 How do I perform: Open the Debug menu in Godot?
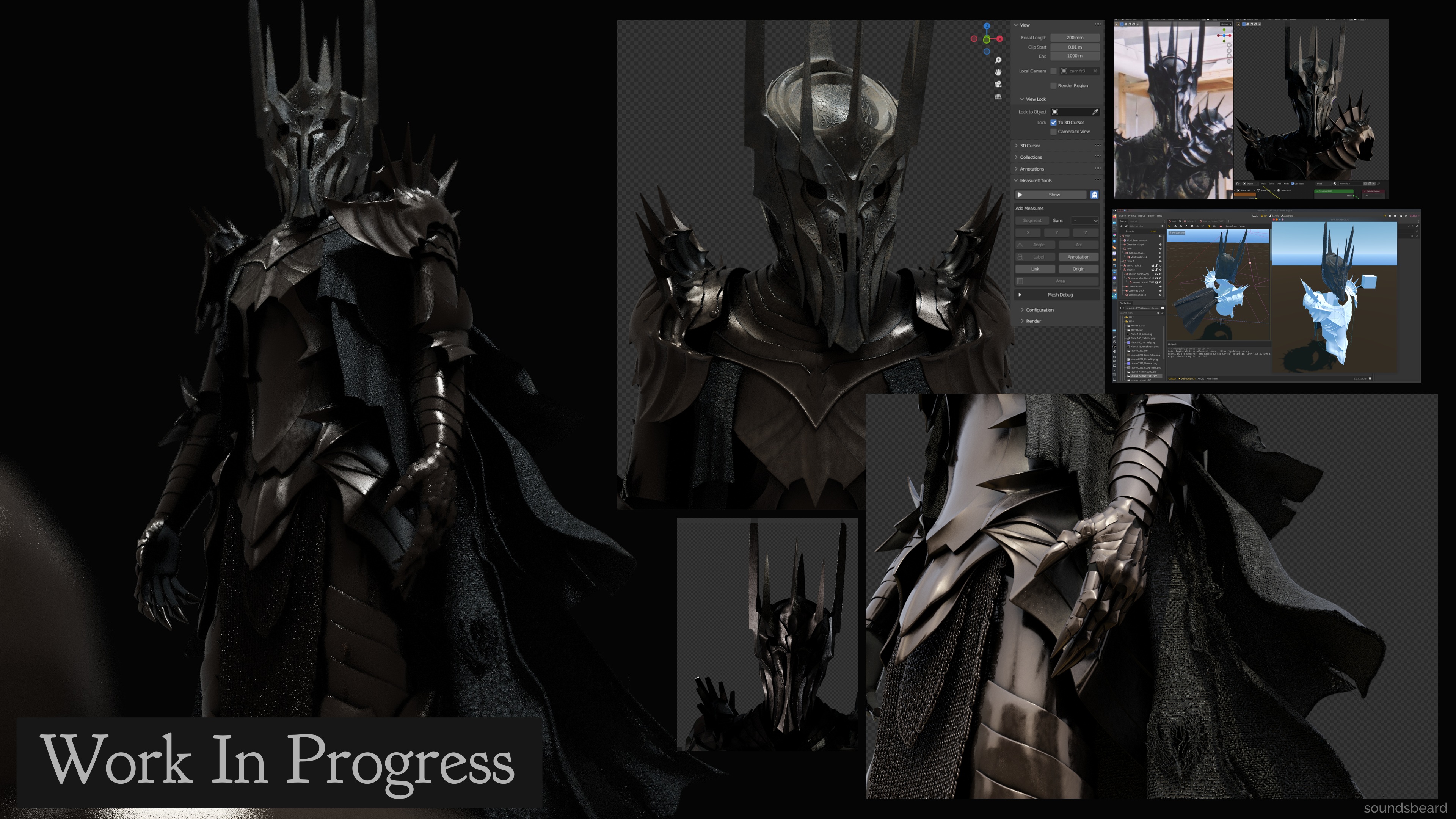click(1142, 216)
